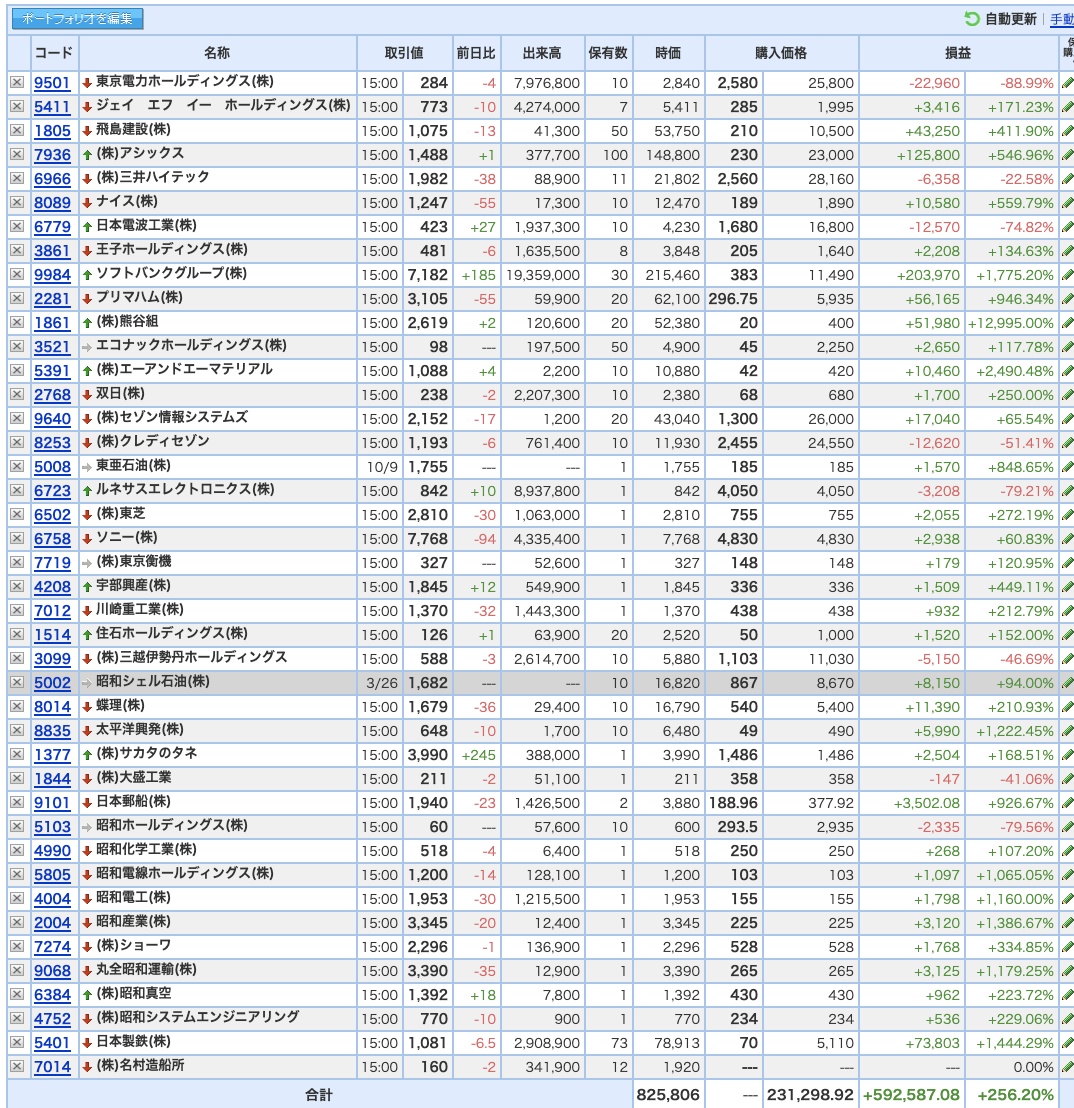The image size is (1074, 1108).
Task: Edit row 2281 プリマハム pencil icon
Action: click(x=1067, y=299)
